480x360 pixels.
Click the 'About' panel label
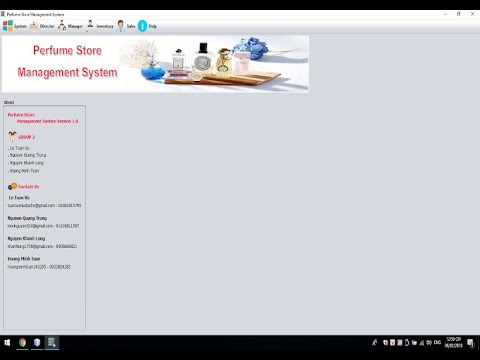click(9, 102)
